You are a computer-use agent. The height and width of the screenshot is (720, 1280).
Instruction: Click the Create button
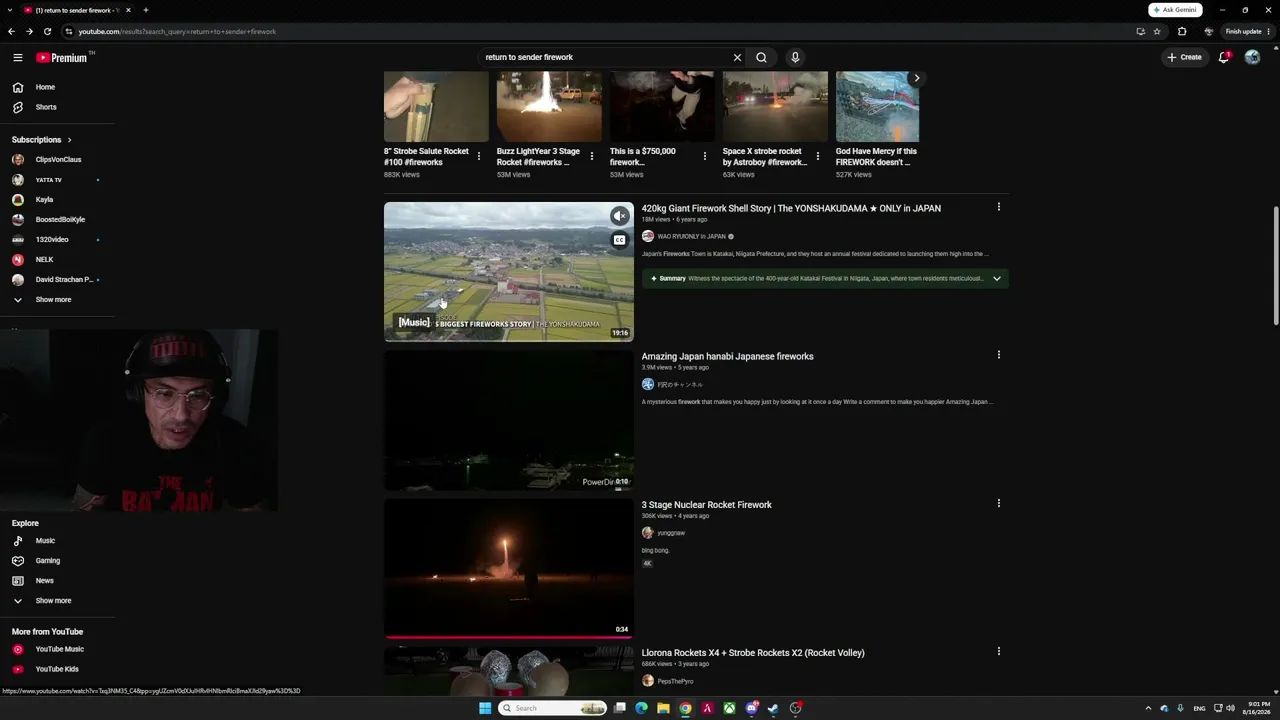point(1184,57)
